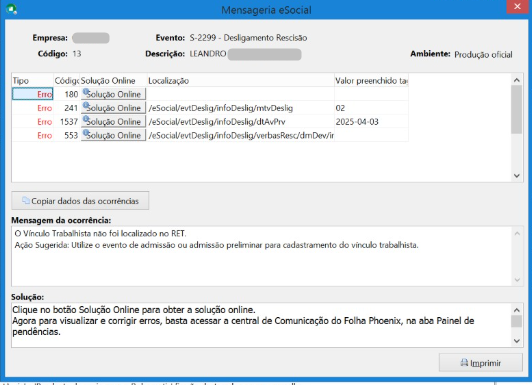Viewport: 532px width, 385px height.
Task: Click the 'Ação Sugerida' message line
Action: [216, 245]
